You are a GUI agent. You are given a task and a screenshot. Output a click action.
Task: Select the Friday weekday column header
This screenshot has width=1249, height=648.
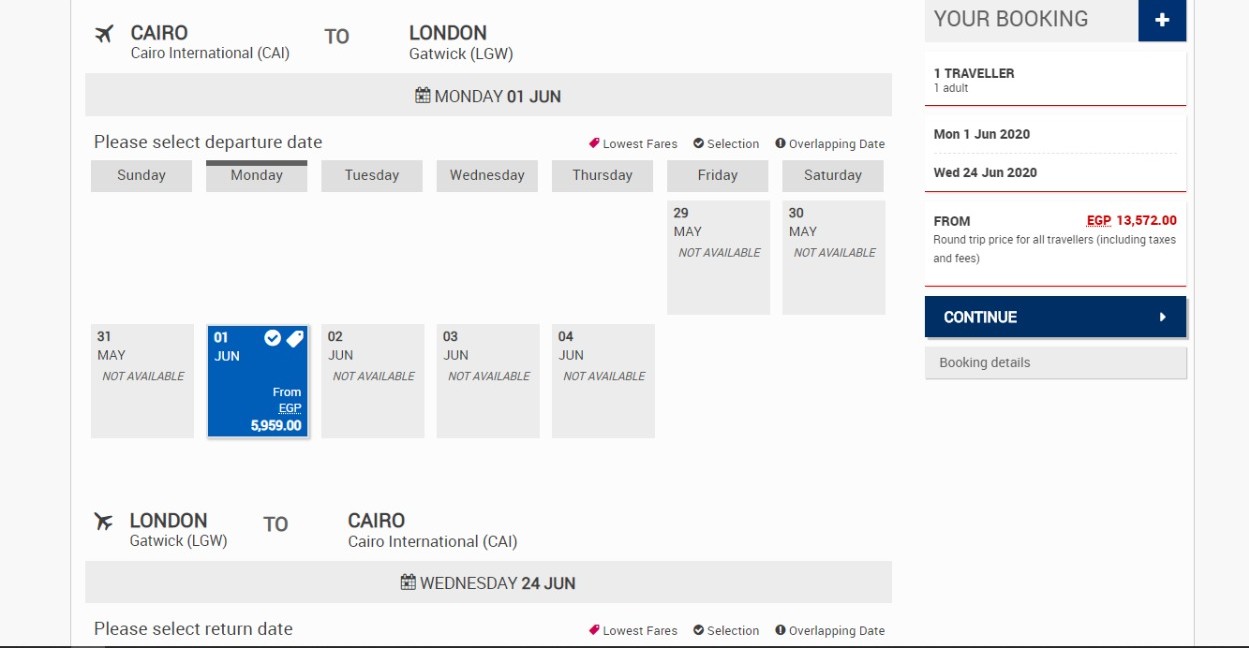click(717, 176)
